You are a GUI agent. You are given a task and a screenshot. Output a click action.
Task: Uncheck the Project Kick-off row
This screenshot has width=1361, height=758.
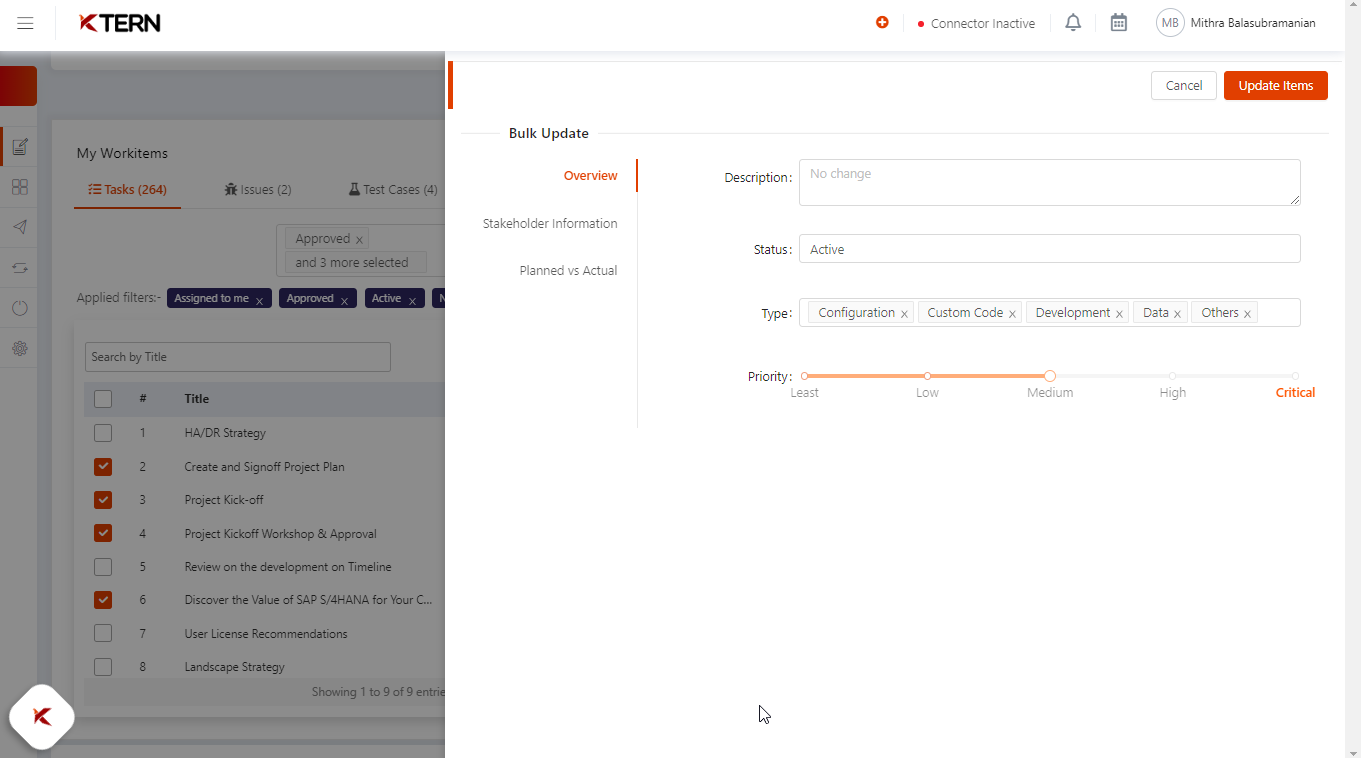[103, 500]
